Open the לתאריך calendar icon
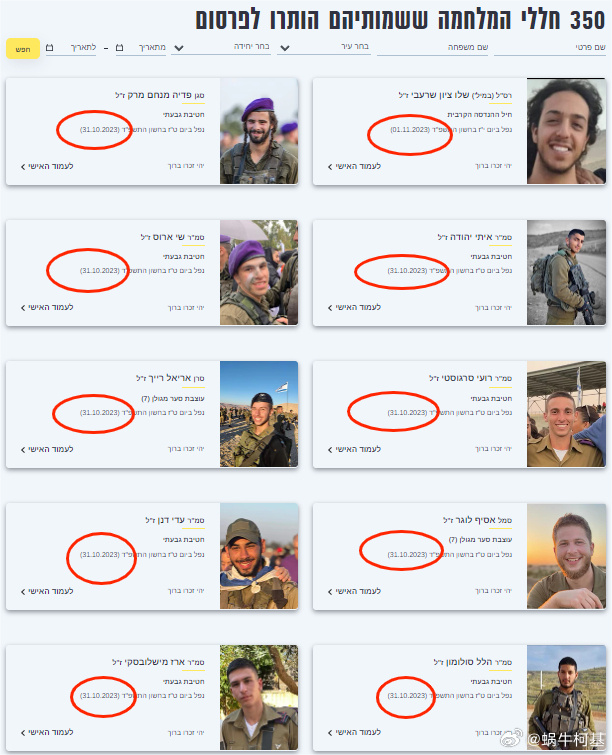612x755 pixels. (50, 48)
